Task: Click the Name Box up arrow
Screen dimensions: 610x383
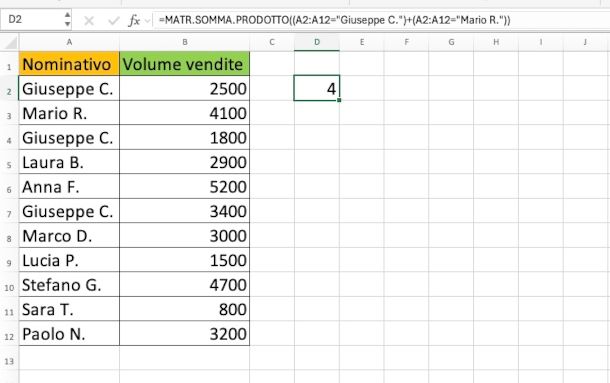Action: [x=67, y=15]
